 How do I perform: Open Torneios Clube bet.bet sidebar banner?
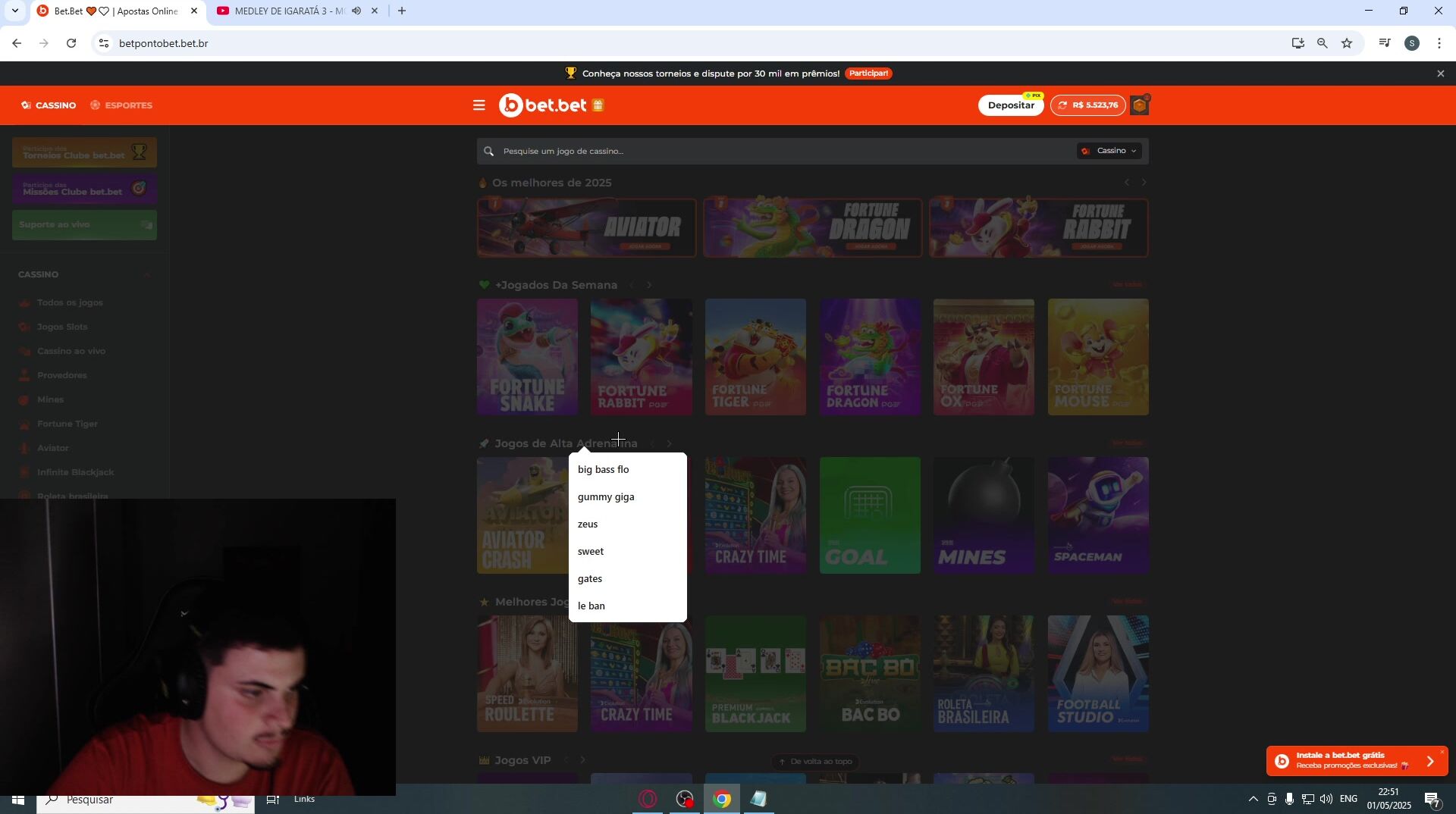[x=84, y=152]
